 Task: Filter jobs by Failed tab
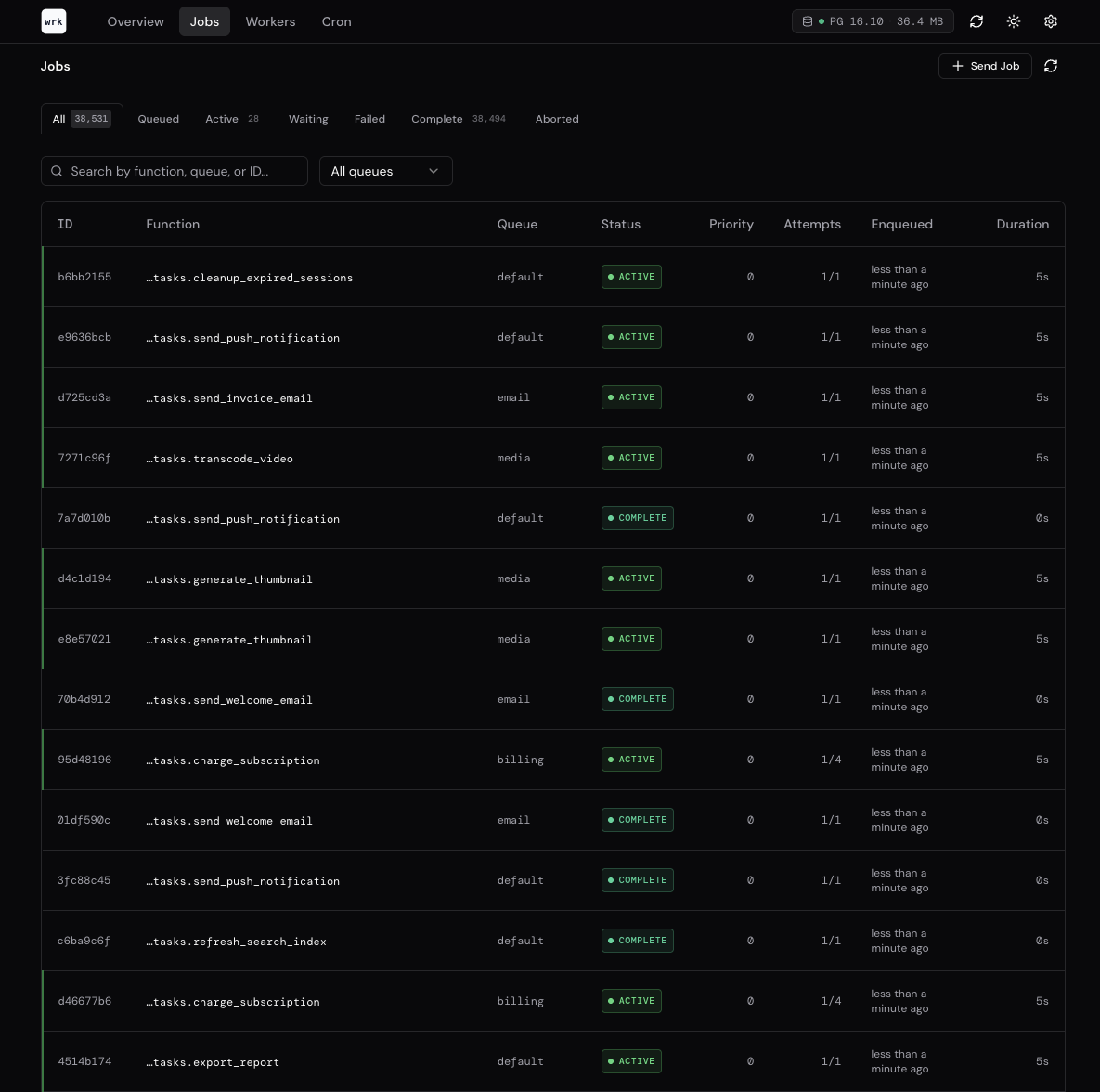click(369, 119)
